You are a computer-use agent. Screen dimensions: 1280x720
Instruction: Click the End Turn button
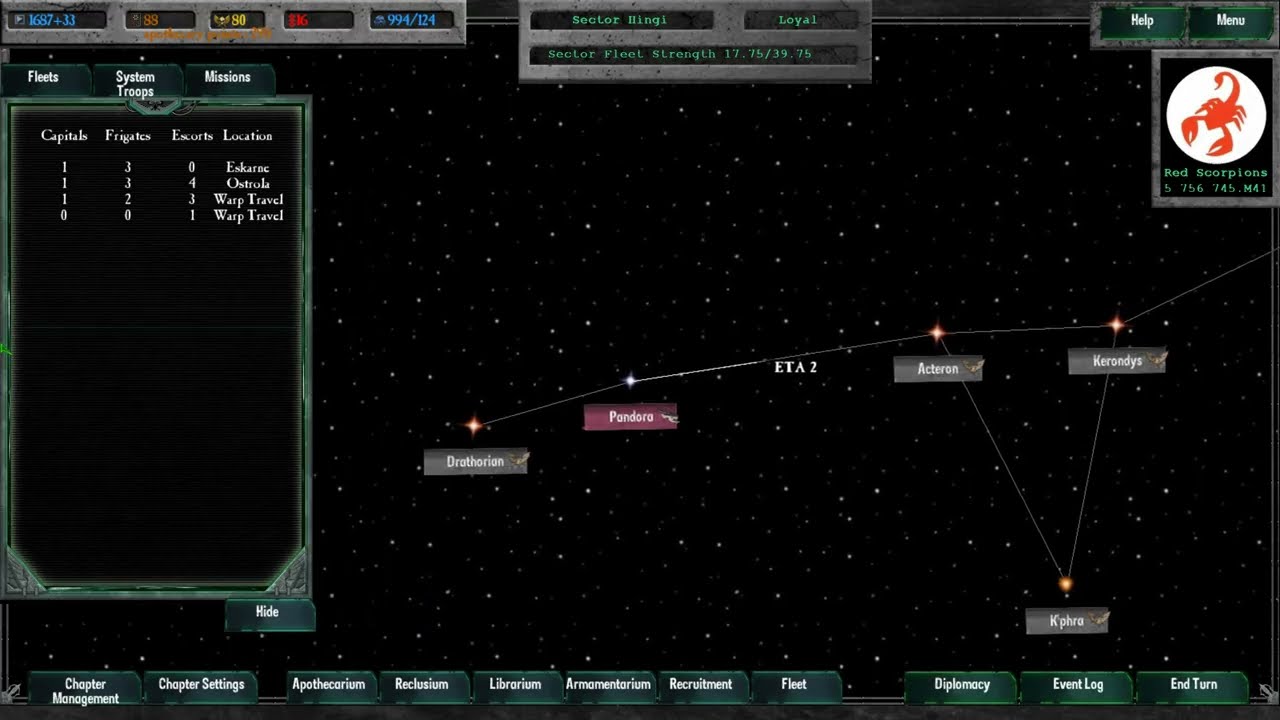1194,687
